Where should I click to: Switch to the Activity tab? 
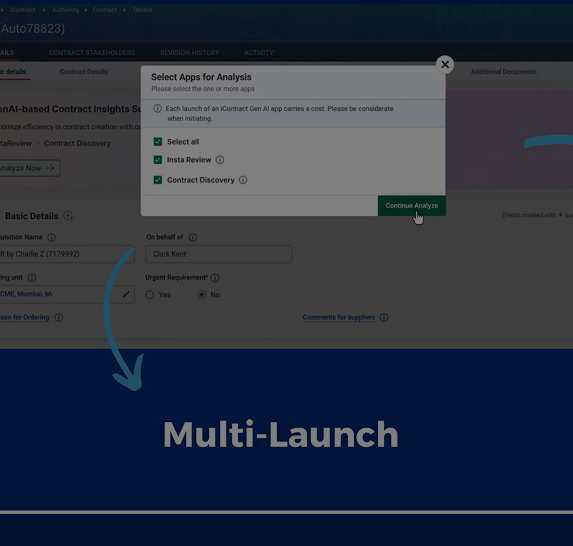(x=258, y=53)
